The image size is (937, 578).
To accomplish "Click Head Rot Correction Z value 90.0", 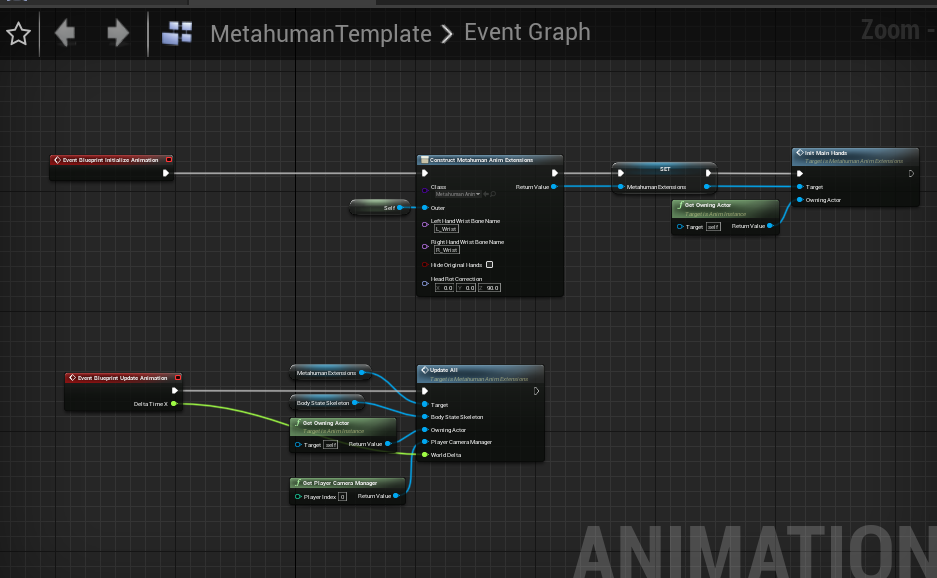I will point(489,288).
